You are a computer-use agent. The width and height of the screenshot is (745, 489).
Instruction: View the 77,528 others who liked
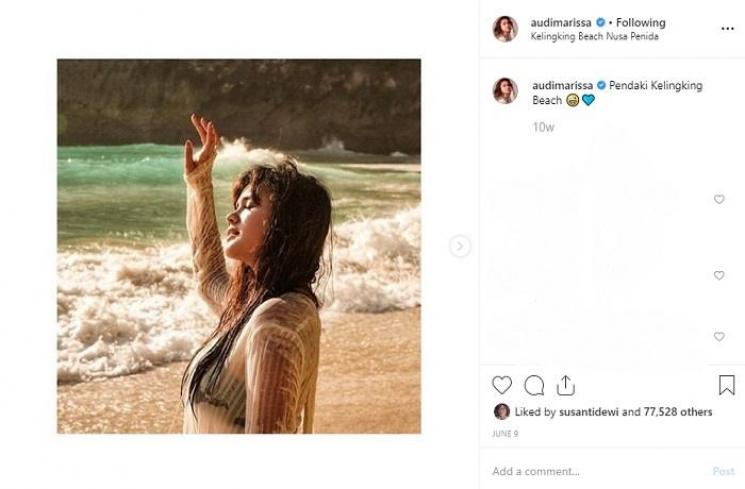pyautogui.click(x=680, y=412)
